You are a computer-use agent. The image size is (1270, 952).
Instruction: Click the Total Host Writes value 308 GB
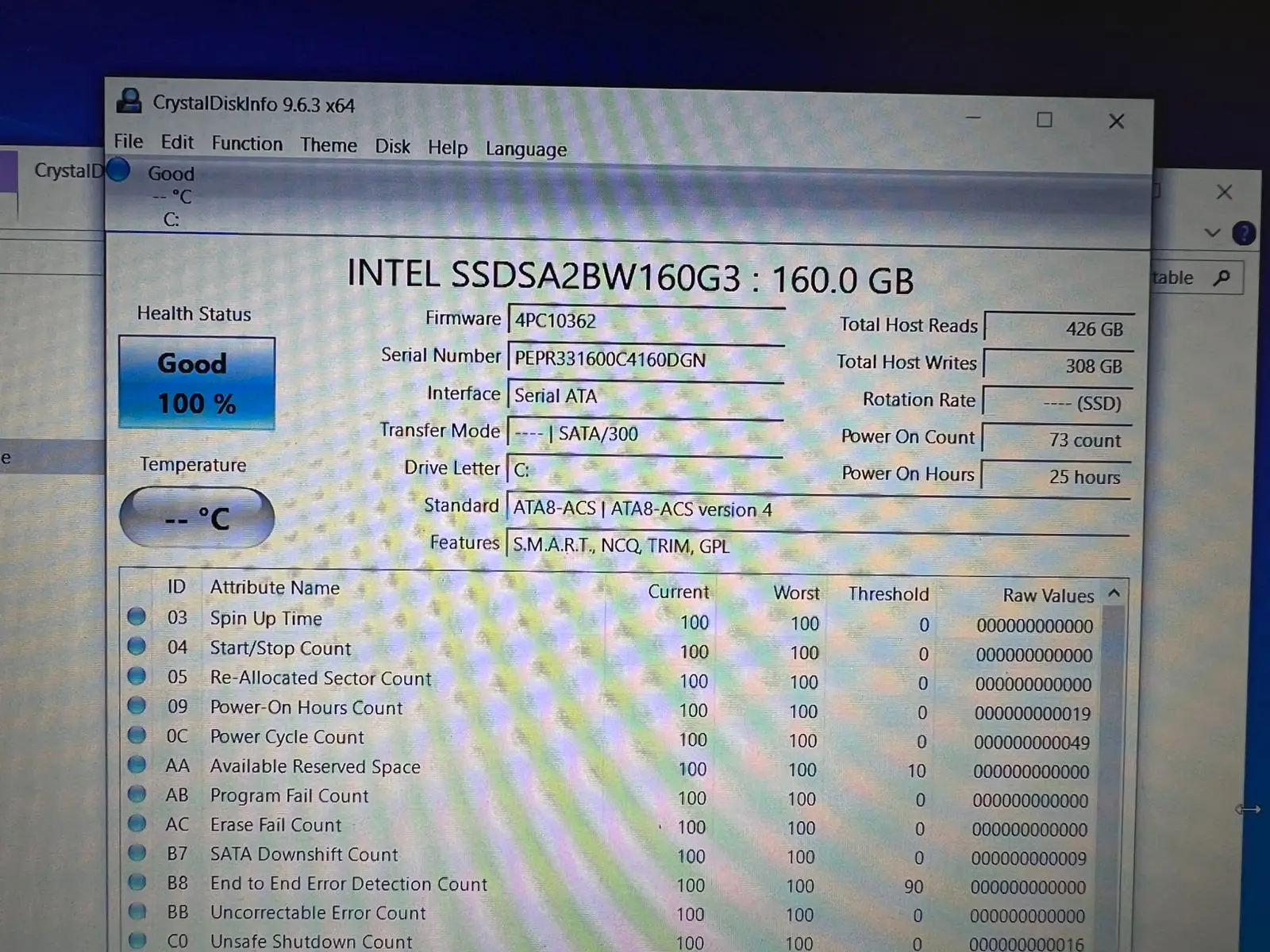(x=1058, y=366)
